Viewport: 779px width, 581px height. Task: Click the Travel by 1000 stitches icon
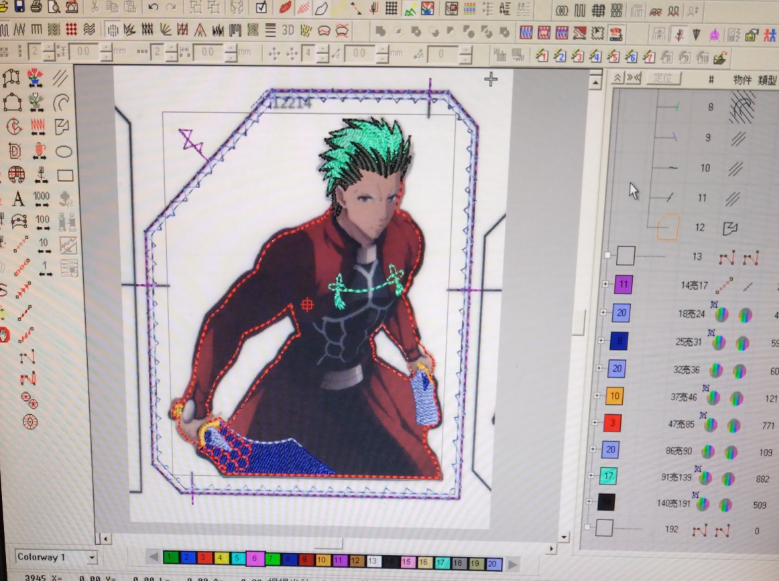[x=41, y=199]
